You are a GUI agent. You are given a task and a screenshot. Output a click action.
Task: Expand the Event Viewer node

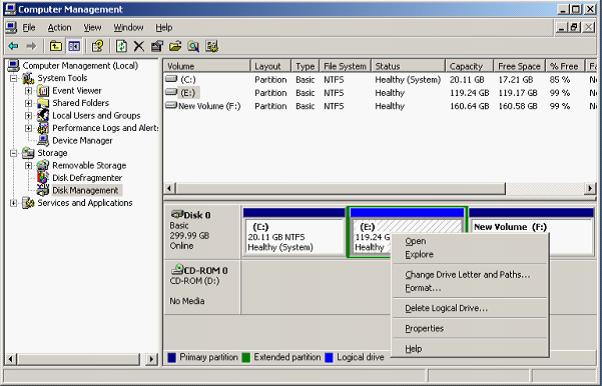coord(28,91)
